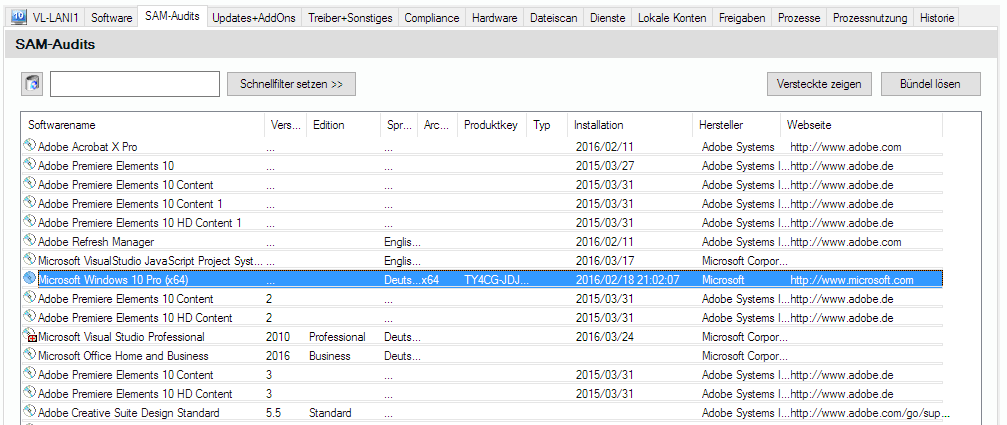Click icon of Adobe Creative Suite Design Standard
This screenshot has width=1007, height=425.
pyautogui.click(x=30, y=412)
